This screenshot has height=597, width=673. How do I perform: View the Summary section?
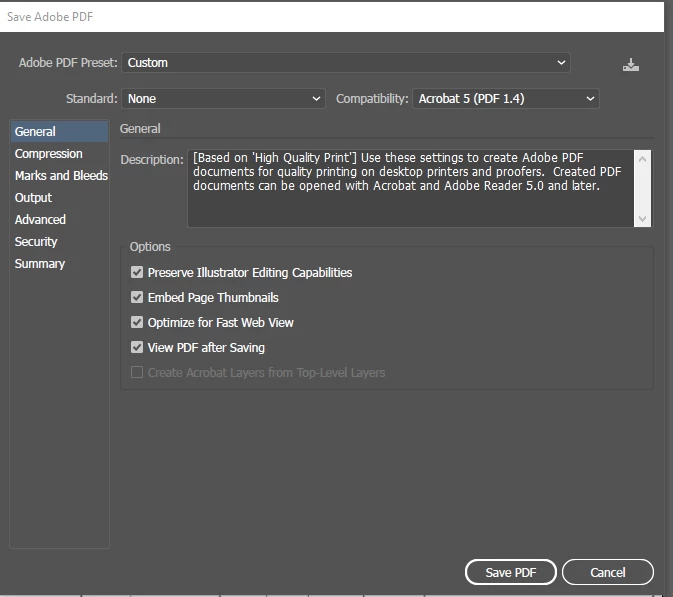(x=60, y=264)
